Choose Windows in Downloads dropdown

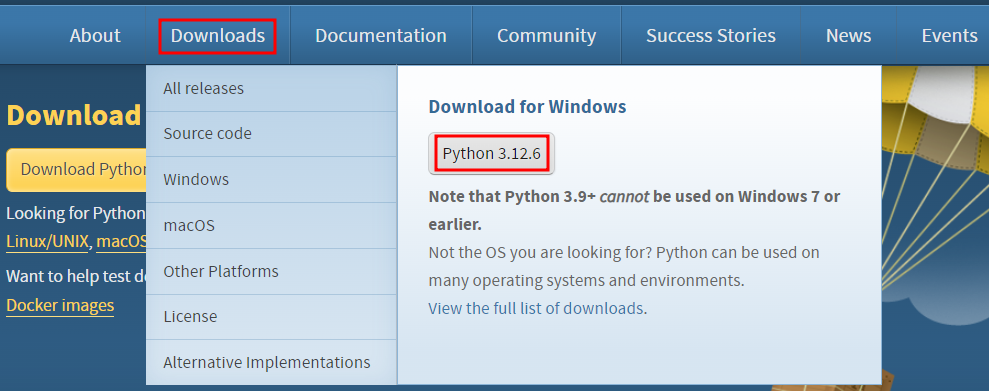(x=271, y=180)
